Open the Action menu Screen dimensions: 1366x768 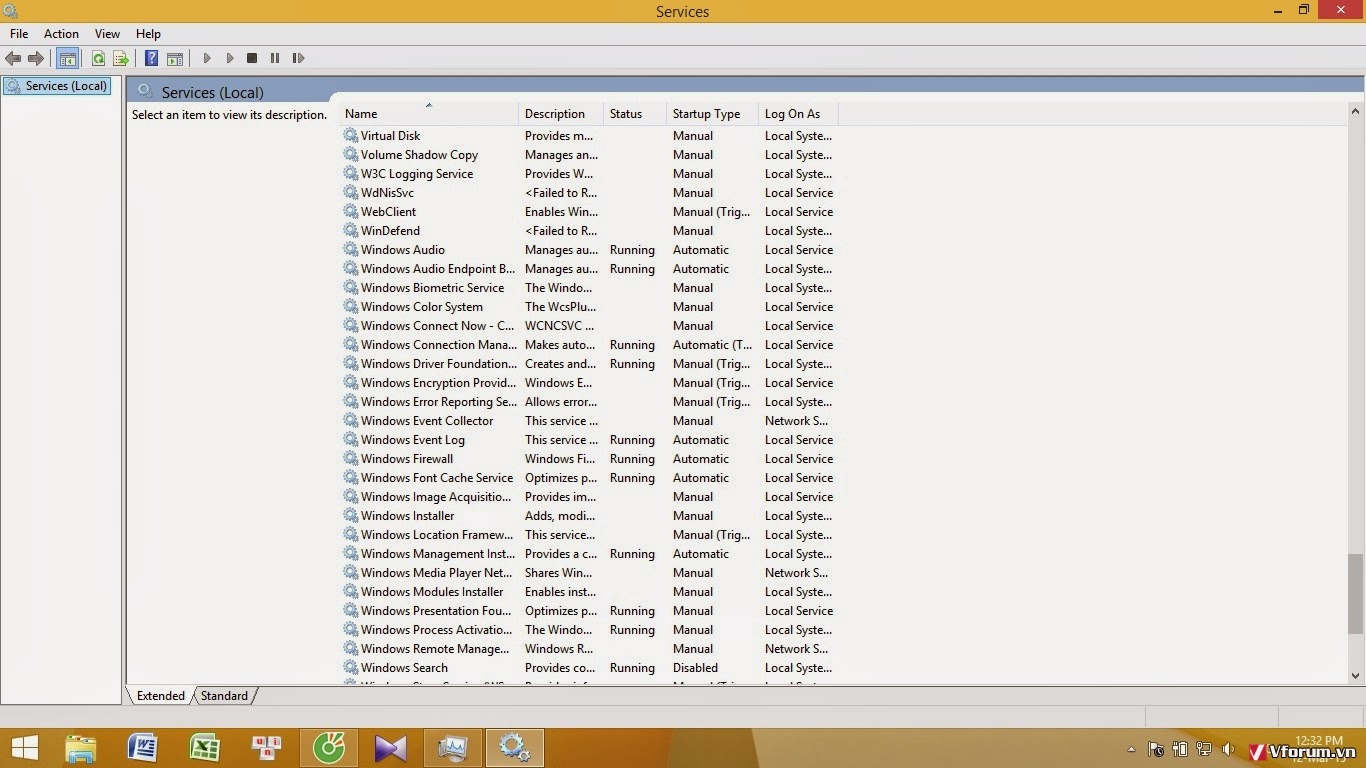click(61, 33)
